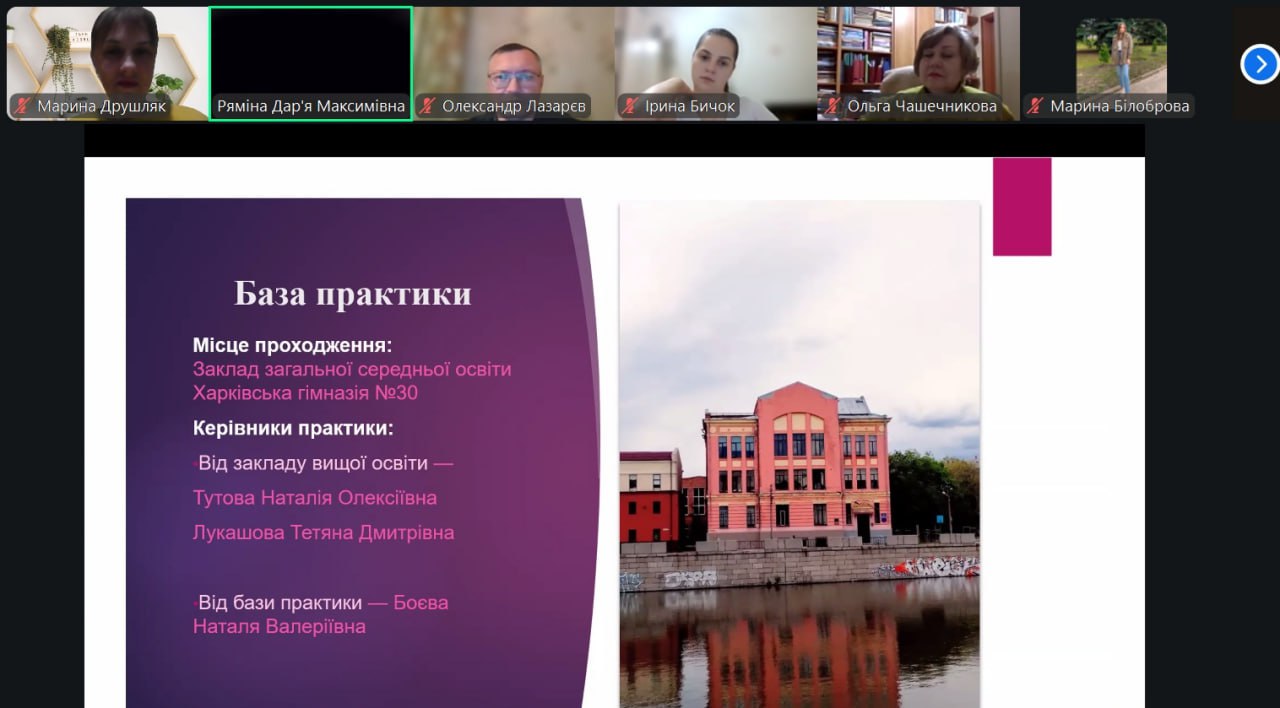This screenshot has width=1280, height=708.
Task: Click the text "Харківська гімназія №30"
Action: (x=305, y=393)
